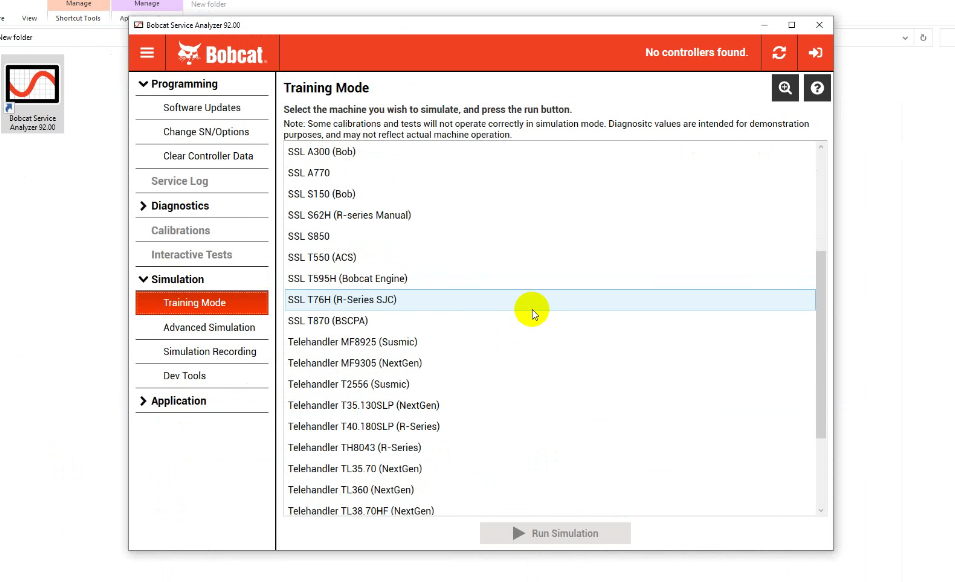
Task: Select Telehandler MF8925 (Susmic)
Action: point(550,342)
